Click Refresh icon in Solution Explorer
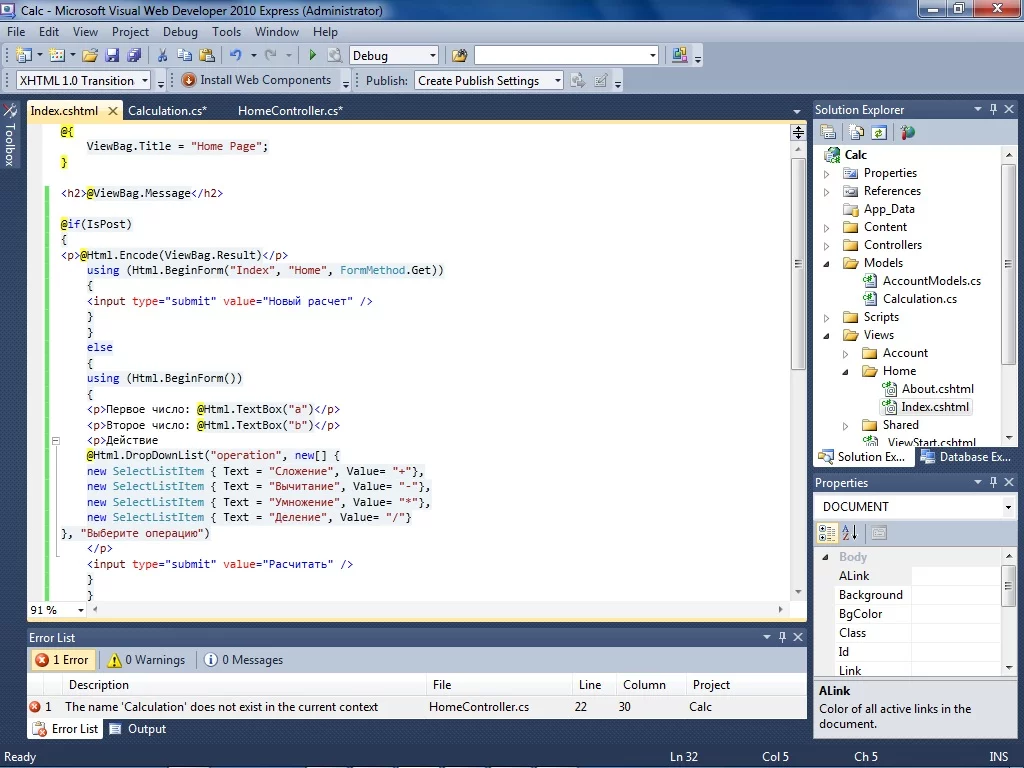Screen dimensions: 1024x768 click(879, 132)
